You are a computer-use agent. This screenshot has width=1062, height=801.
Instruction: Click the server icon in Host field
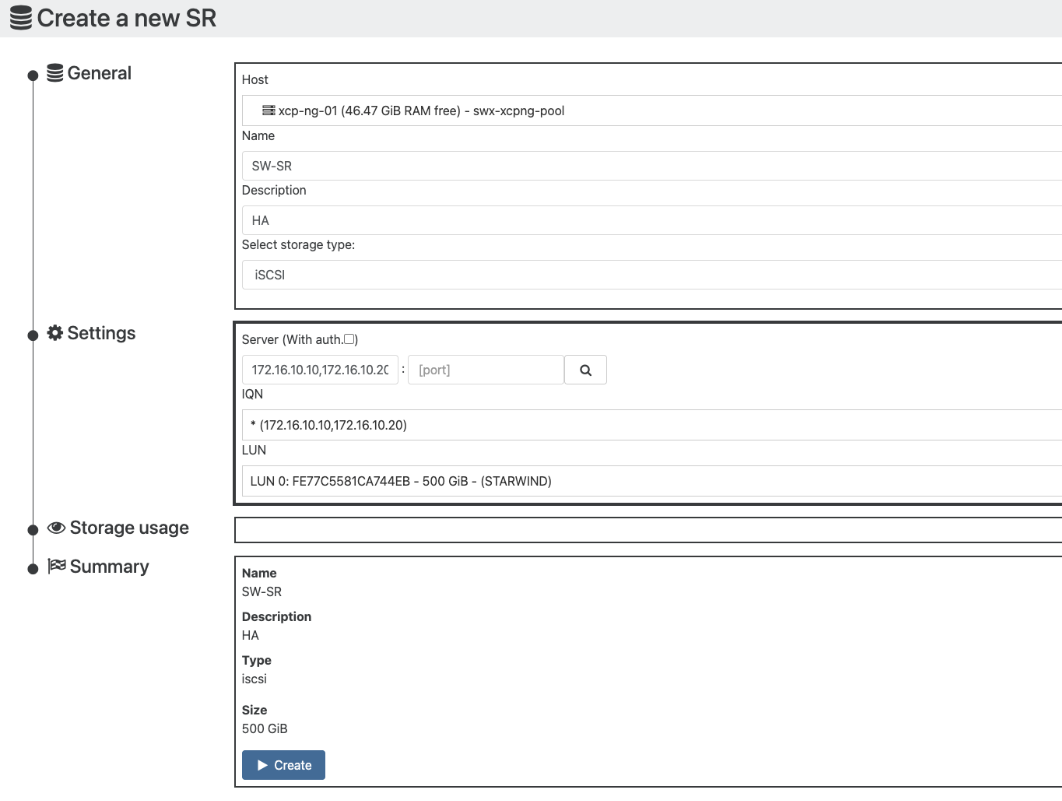(269, 110)
